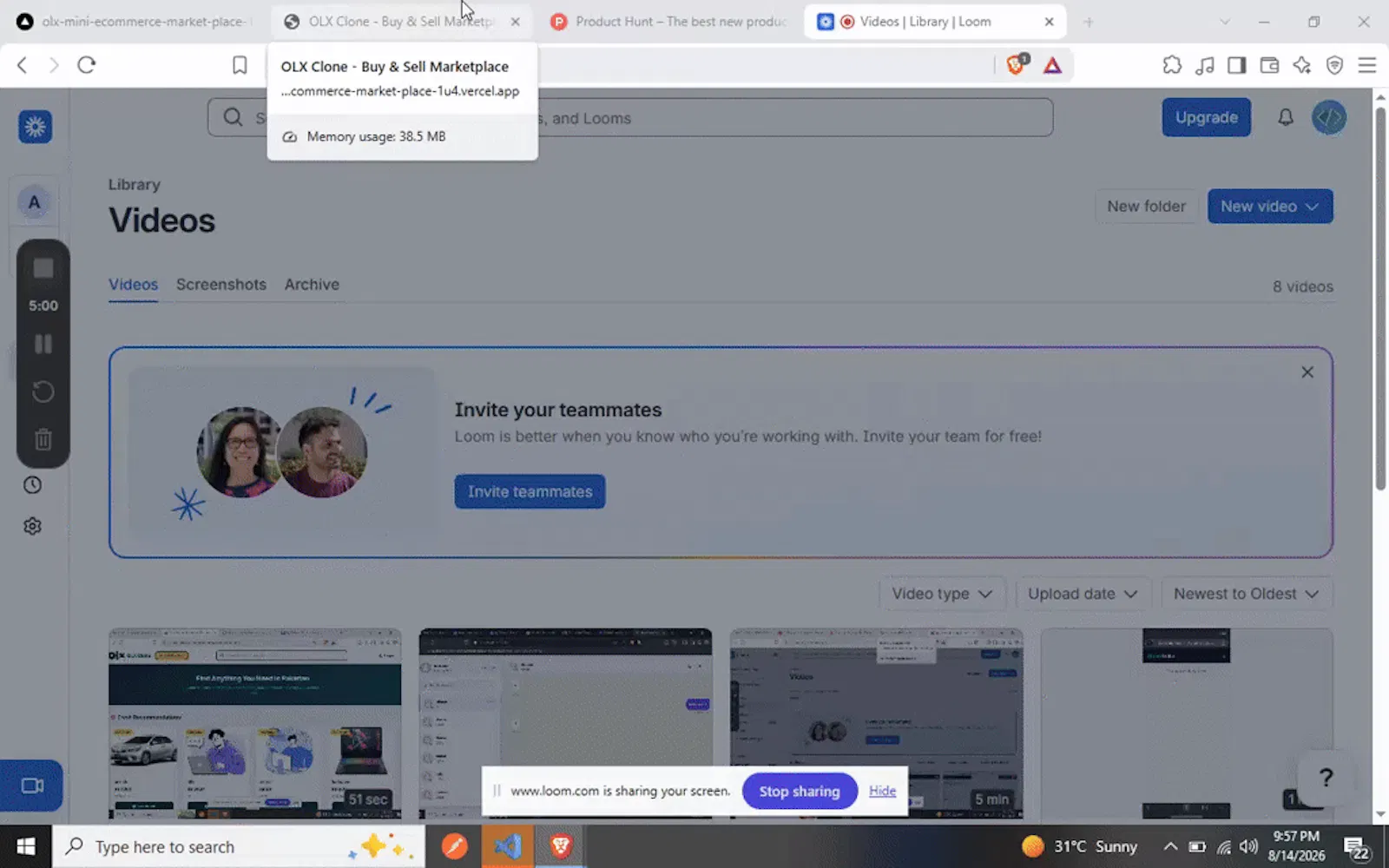This screenshot has height=868, width=1389.
Task: Open the 31°C Sunny weather widget
Action: pyautogui.click(x=1079, y=846)
